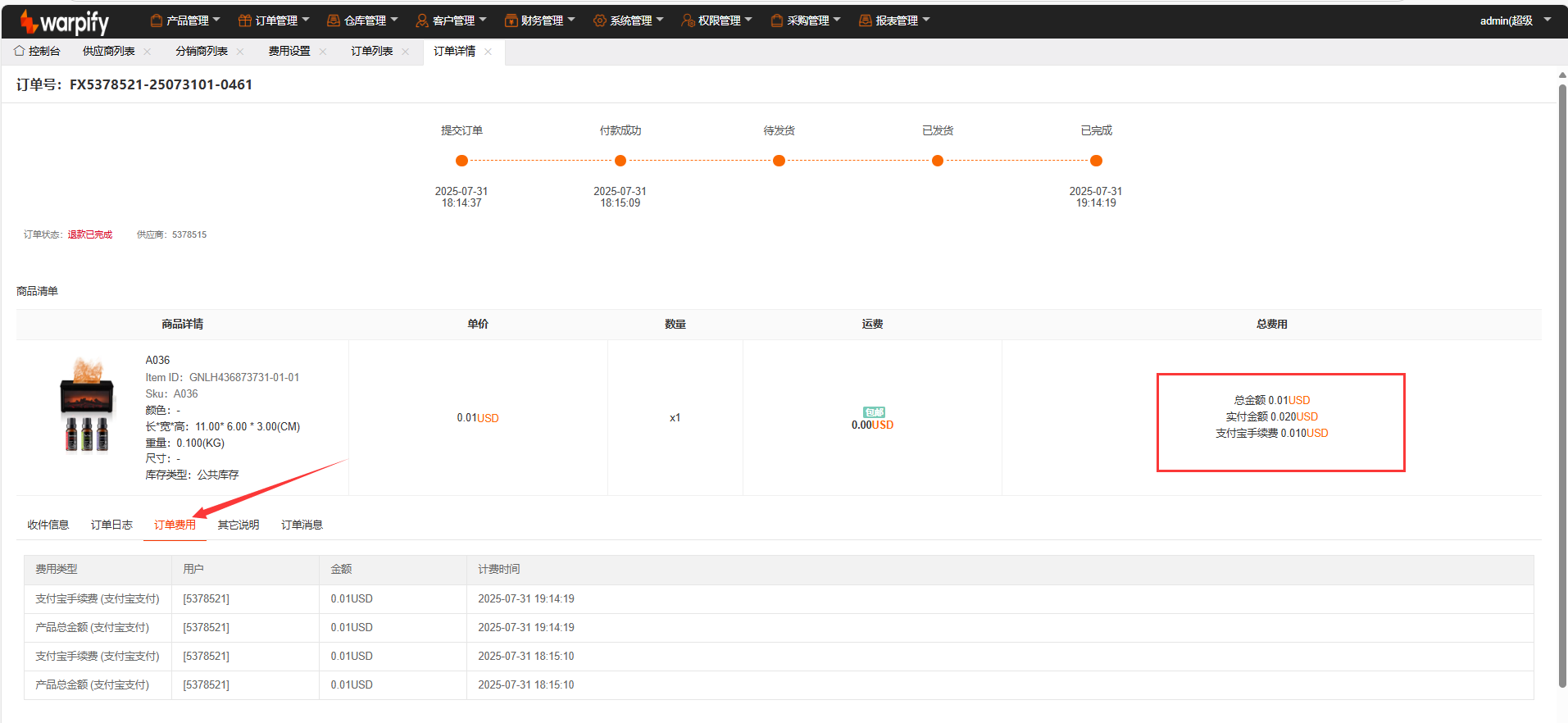Click the home icon beside 控制台

point(20,51)
